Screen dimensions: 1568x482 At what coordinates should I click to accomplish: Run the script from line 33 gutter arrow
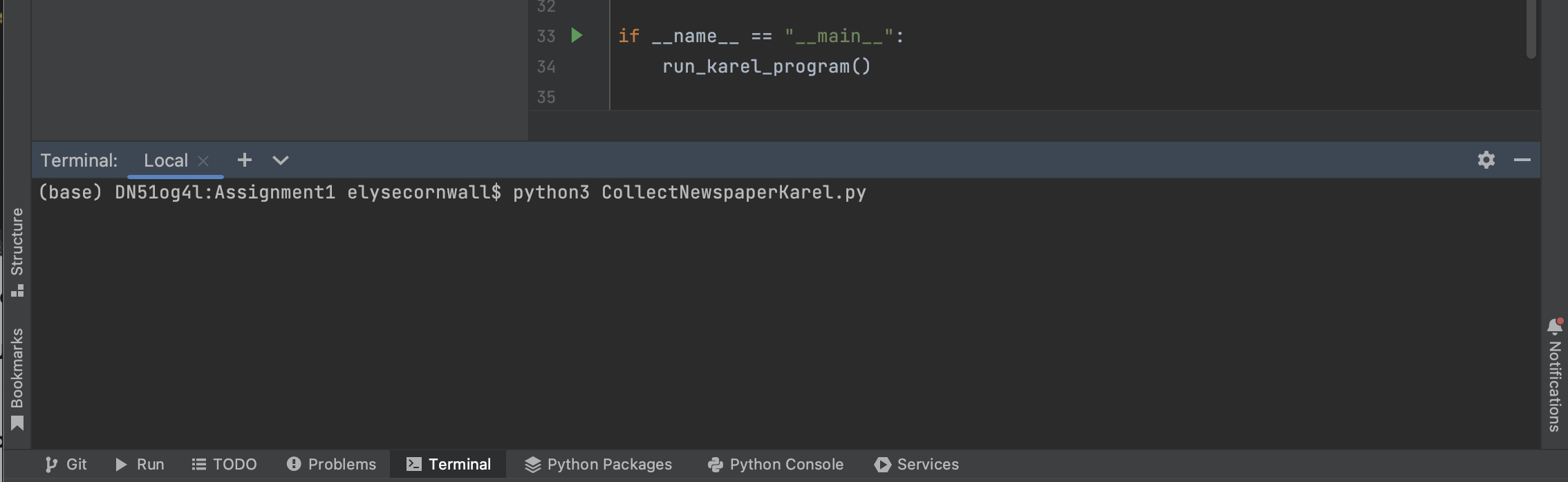point(577,35)
